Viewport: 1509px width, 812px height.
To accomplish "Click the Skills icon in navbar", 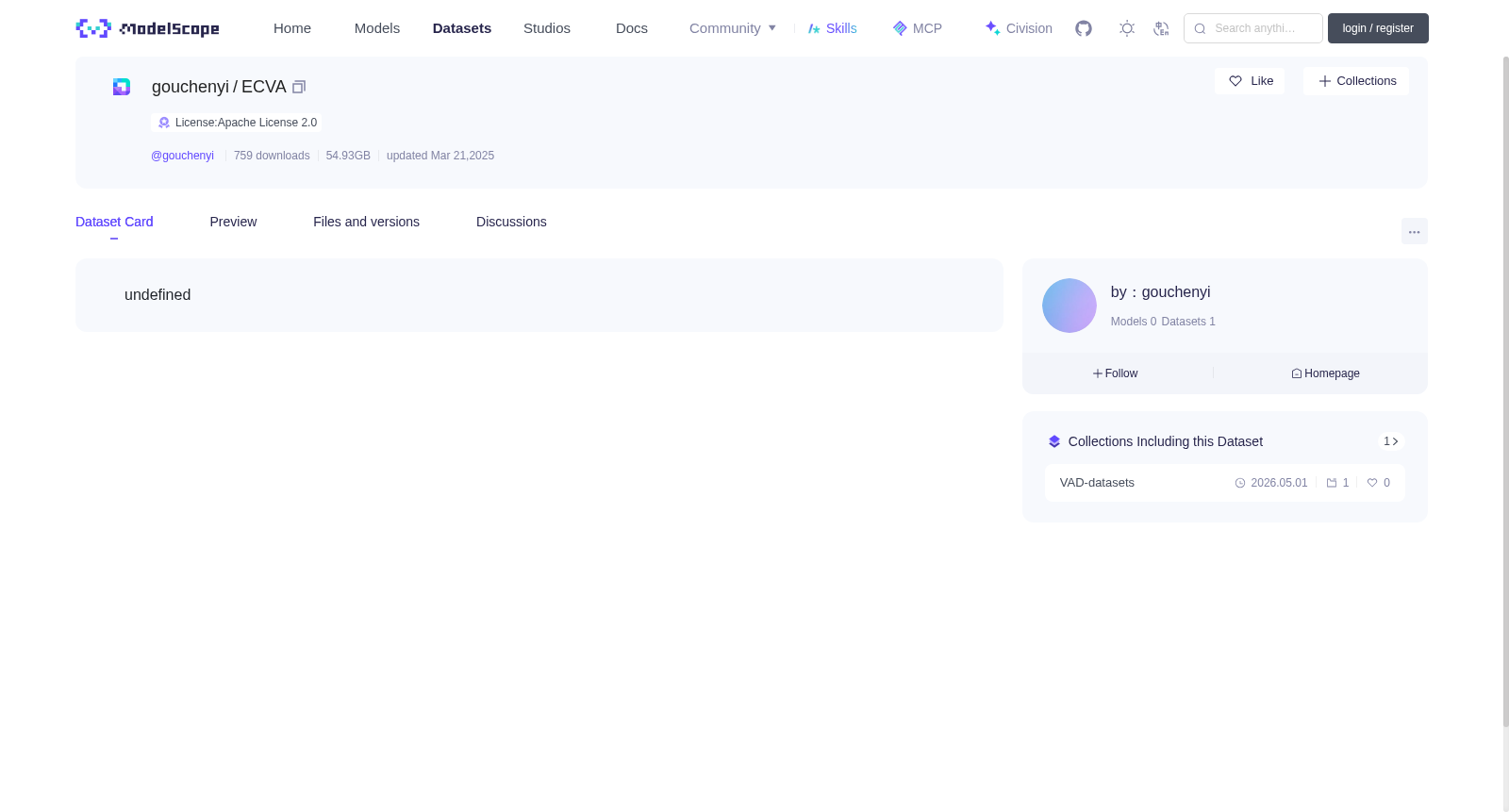I will point(814,28).
